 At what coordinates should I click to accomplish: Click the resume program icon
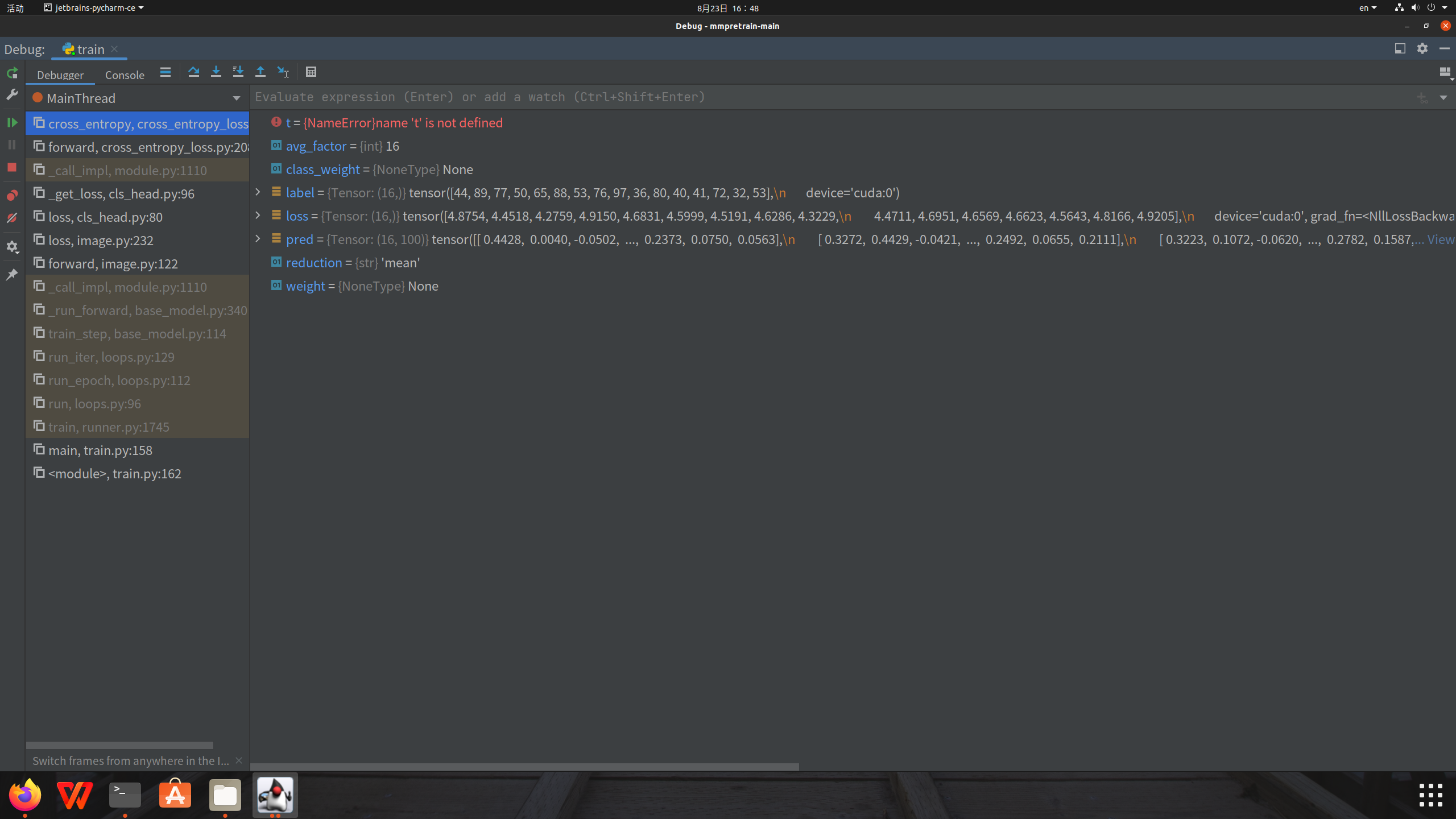(x=12, y=122)
